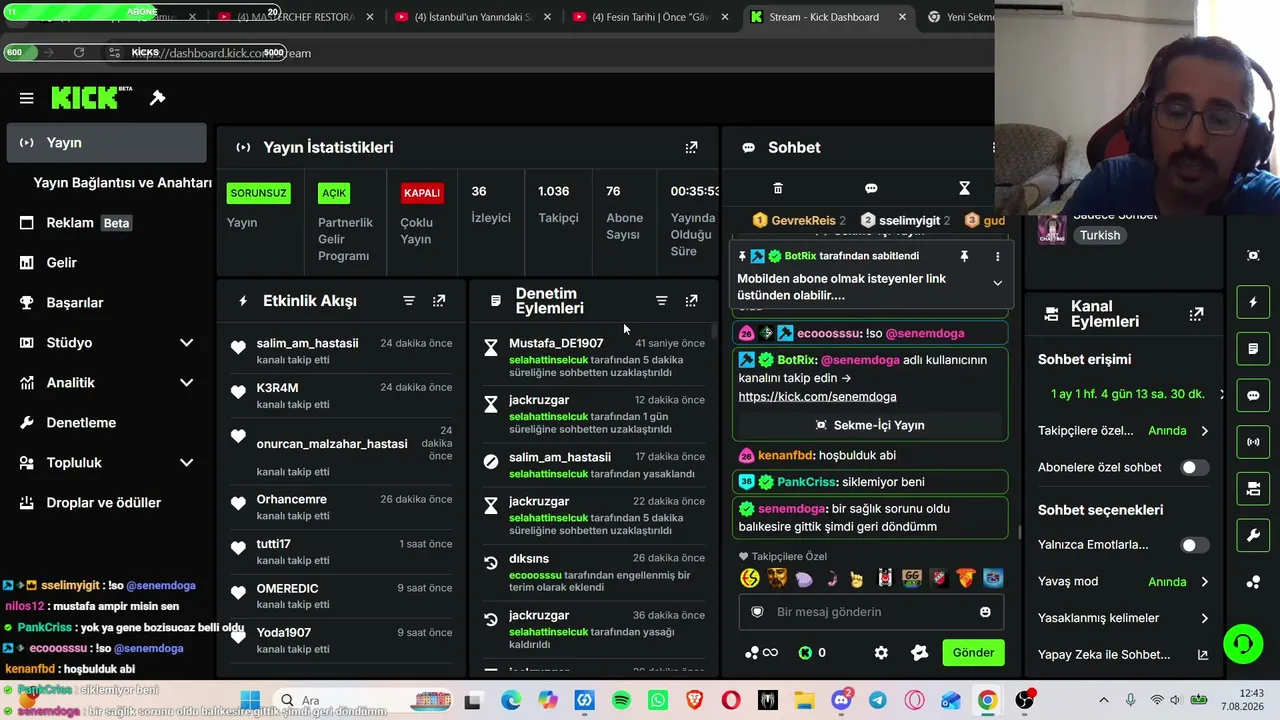Open Takipçilere özel chat setting

(1123, 431)
